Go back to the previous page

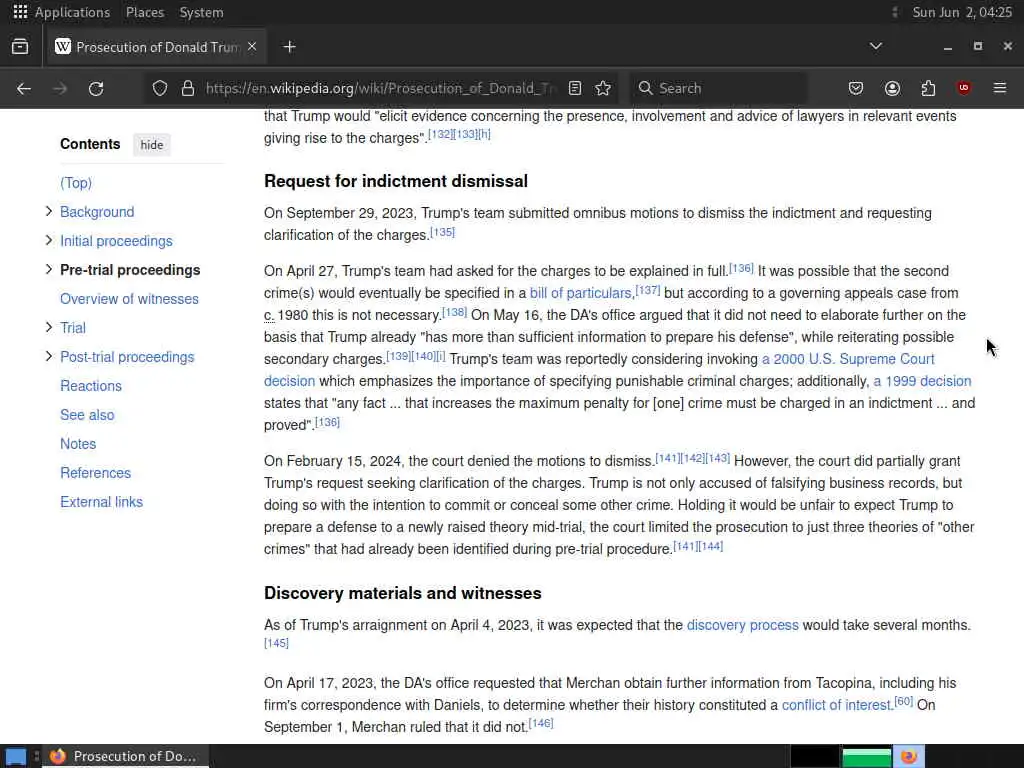pyautogui.click(x=24, y=88)
